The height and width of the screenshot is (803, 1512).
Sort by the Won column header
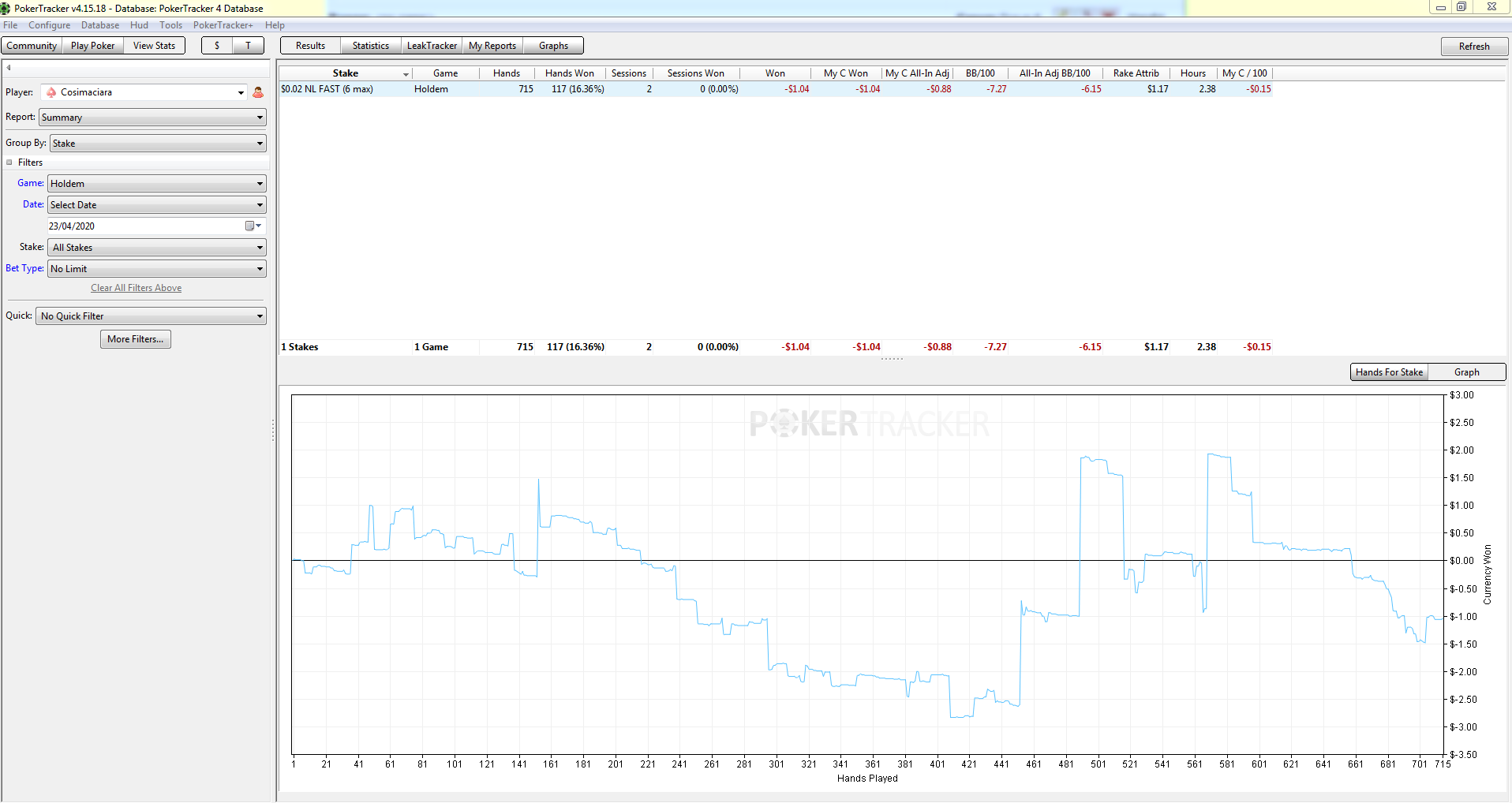[x=775, y=73]
